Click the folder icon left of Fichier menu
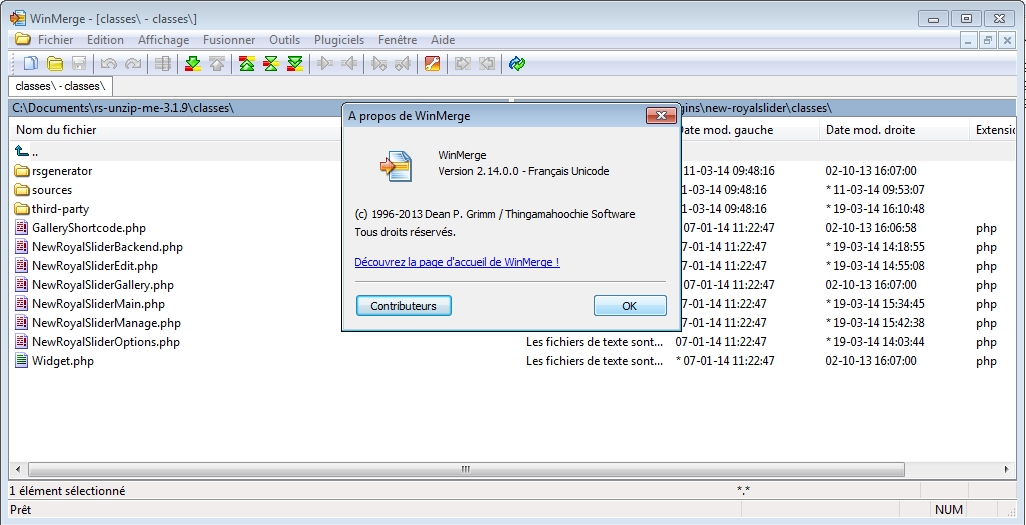This screenshot has height=525, width=1026. pos(23,39)
